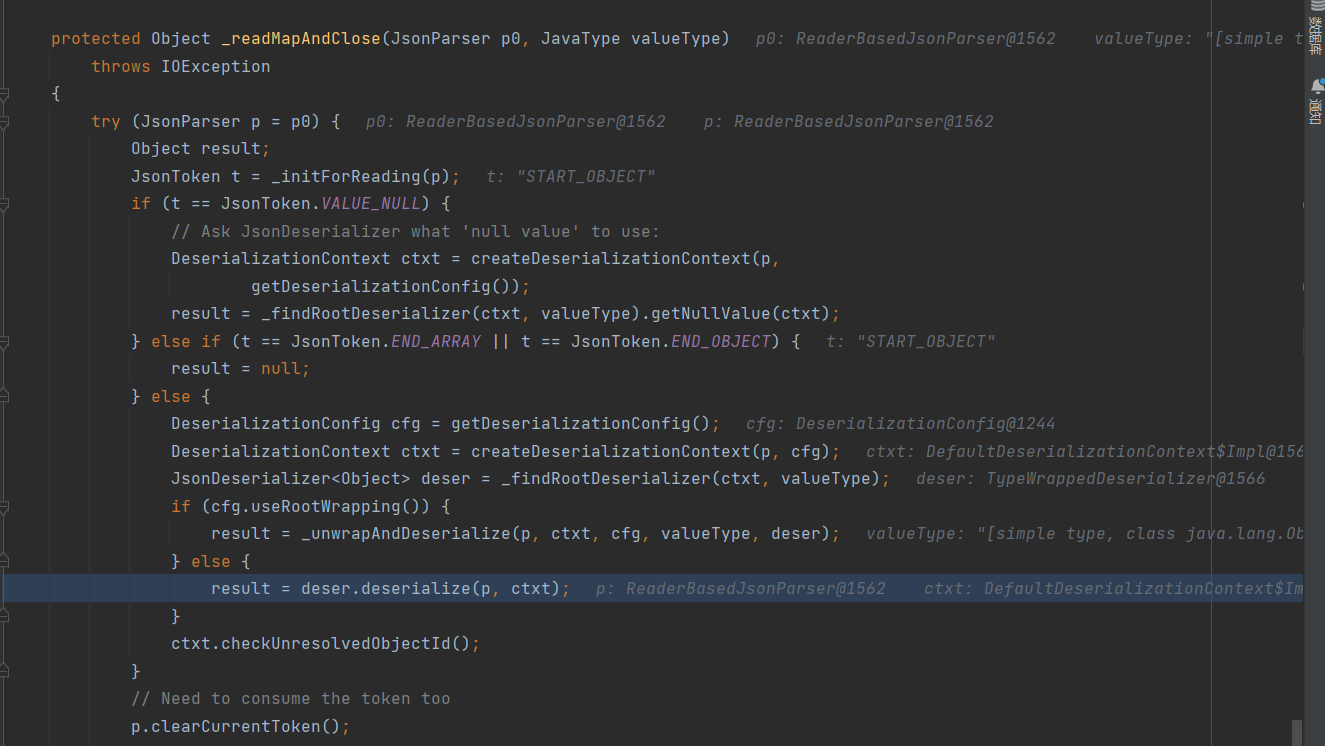The image size is (1325, 746).
Task: Click inline hint cfg: DeserializationConfig@1244
Action: pyautogui.click(x=901, y=424)
